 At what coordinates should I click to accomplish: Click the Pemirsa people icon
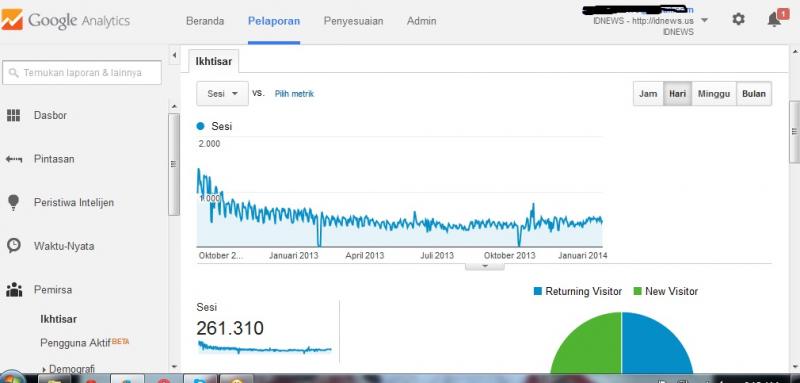pos(14,290)
